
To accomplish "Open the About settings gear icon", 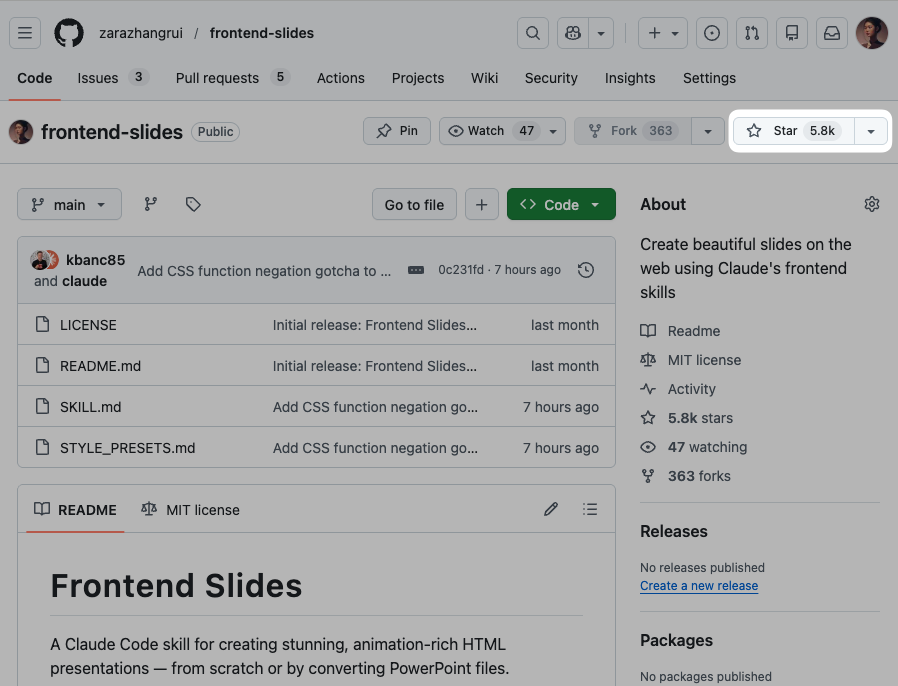I will (872, 204).
